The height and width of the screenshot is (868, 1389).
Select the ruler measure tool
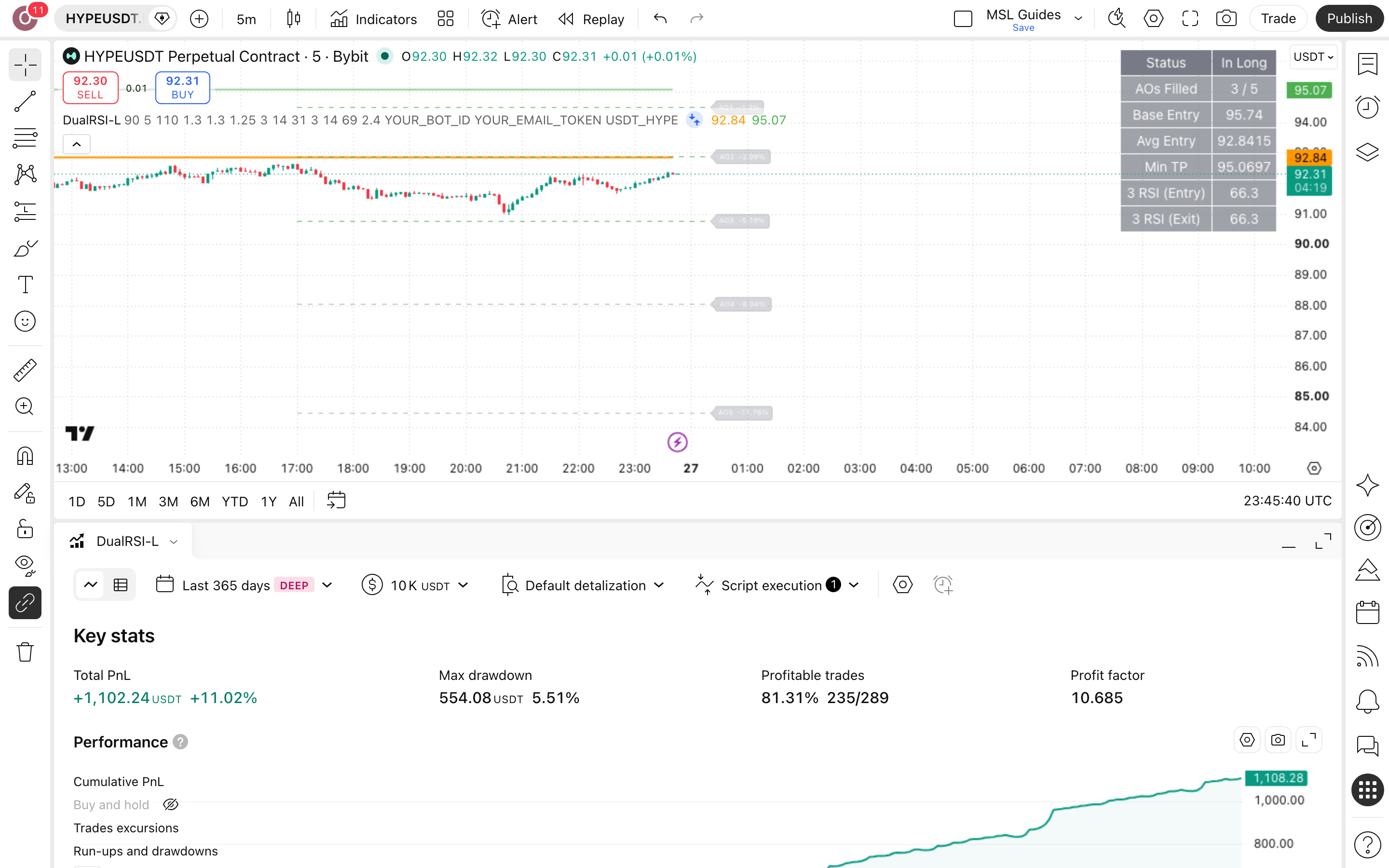click(25, 370)
